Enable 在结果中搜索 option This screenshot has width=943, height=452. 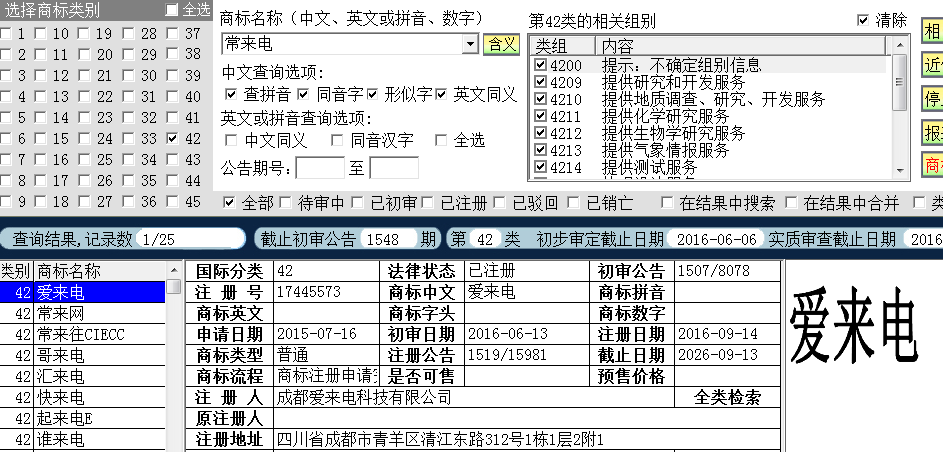[667, 203]
